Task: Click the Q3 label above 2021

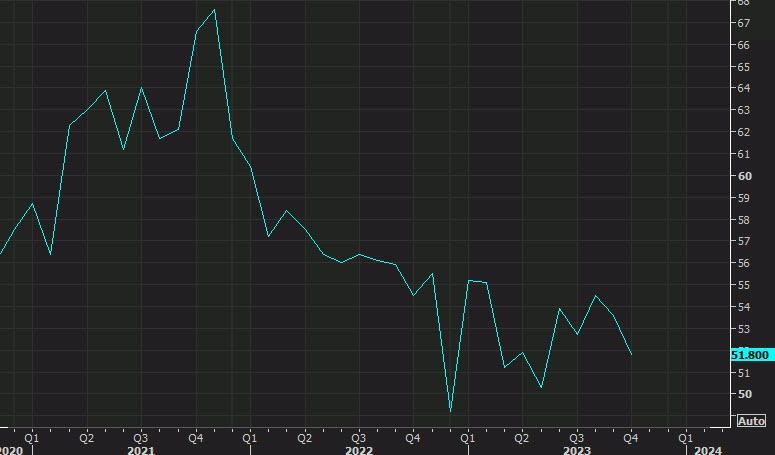Action: [140, 437]
